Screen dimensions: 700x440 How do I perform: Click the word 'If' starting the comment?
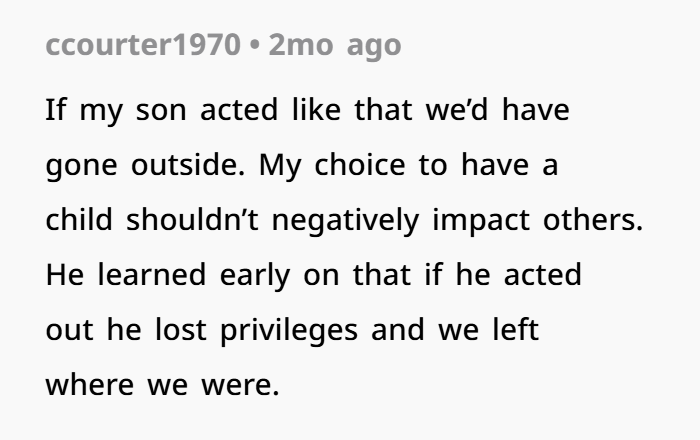click(x=56, y=110)
